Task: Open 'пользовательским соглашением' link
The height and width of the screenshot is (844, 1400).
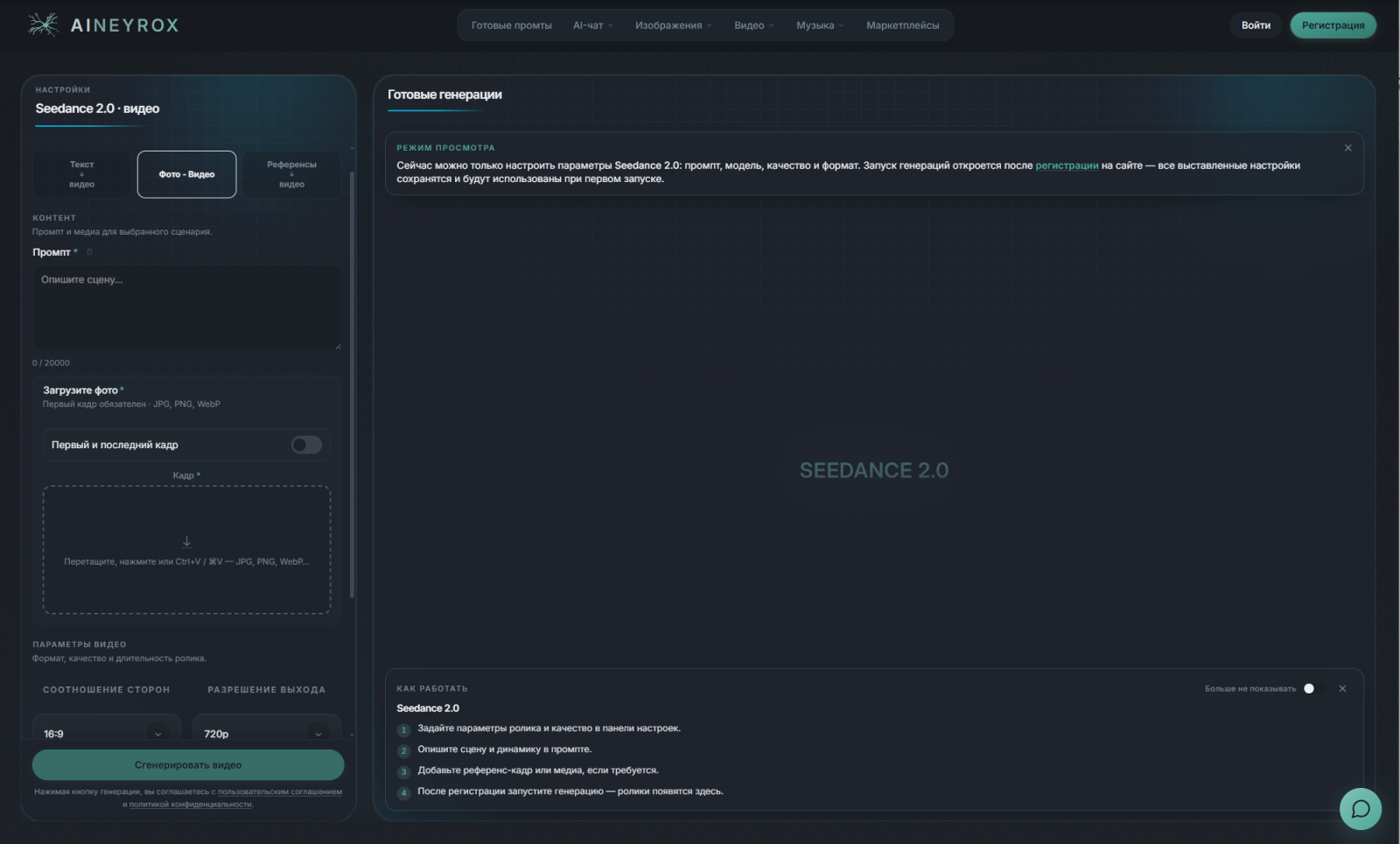Action: (x=280, y=792)
